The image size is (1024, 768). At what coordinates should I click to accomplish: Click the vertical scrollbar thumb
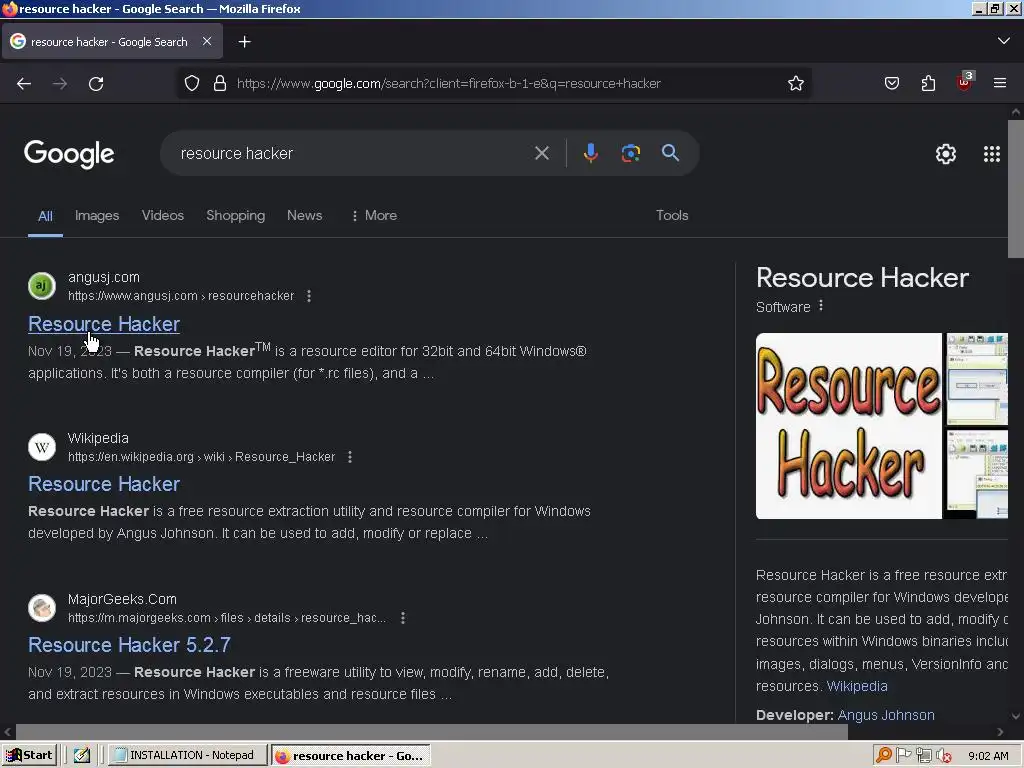pyautogui.click(x=1016, y=189)
